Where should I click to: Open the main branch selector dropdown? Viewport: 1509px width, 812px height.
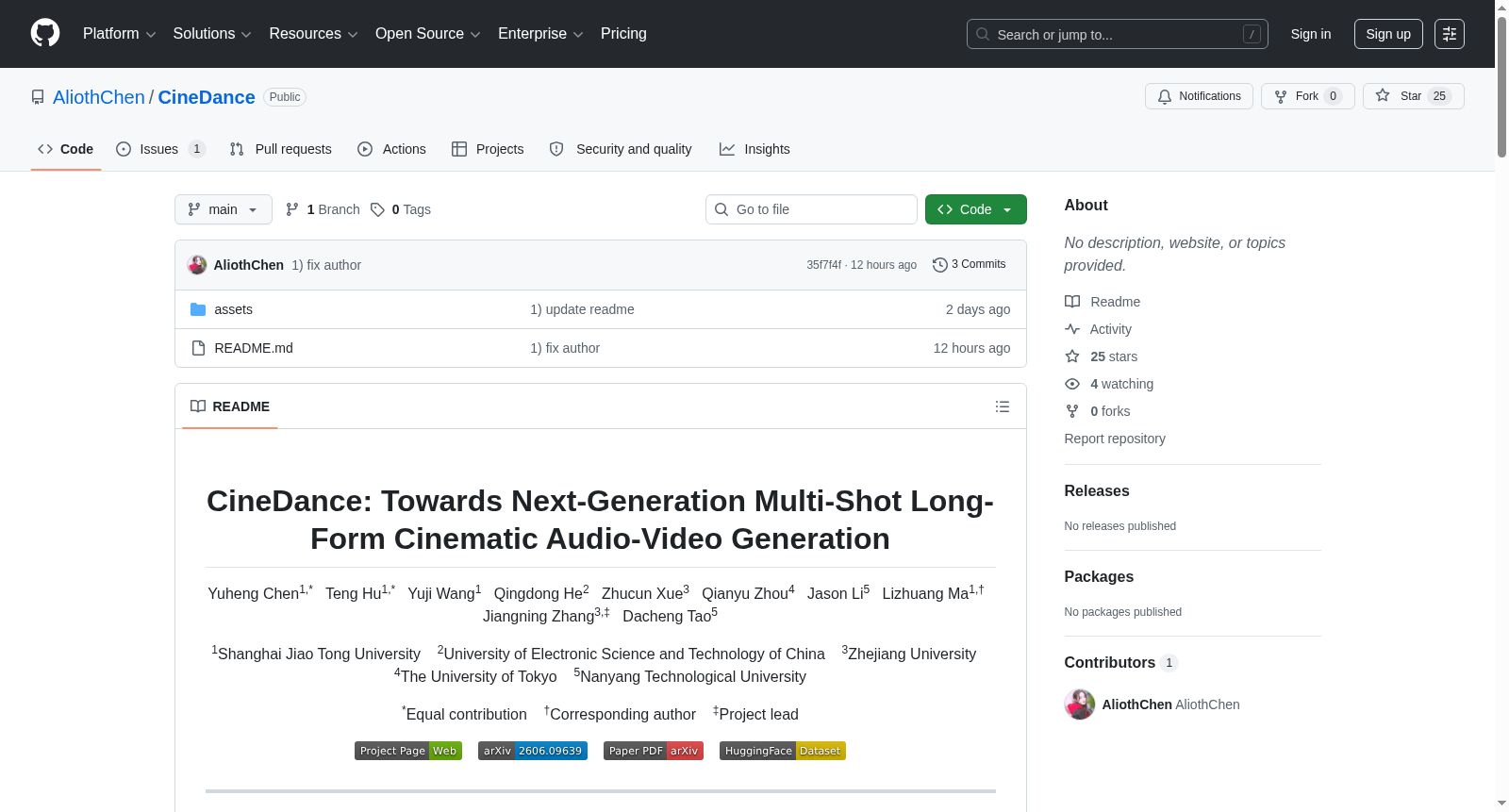(x=224, y=209)
